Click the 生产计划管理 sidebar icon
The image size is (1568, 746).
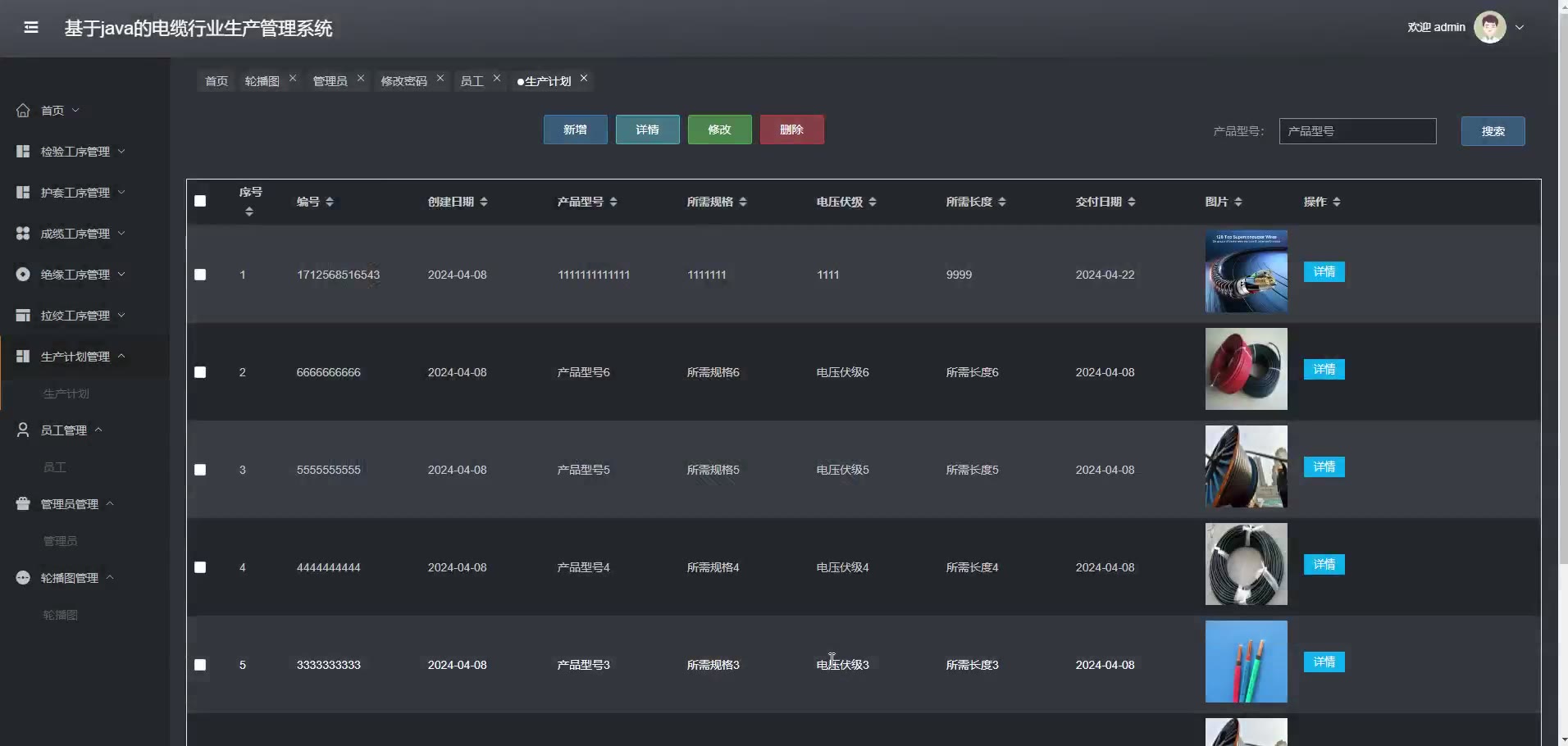coord(23,356)
